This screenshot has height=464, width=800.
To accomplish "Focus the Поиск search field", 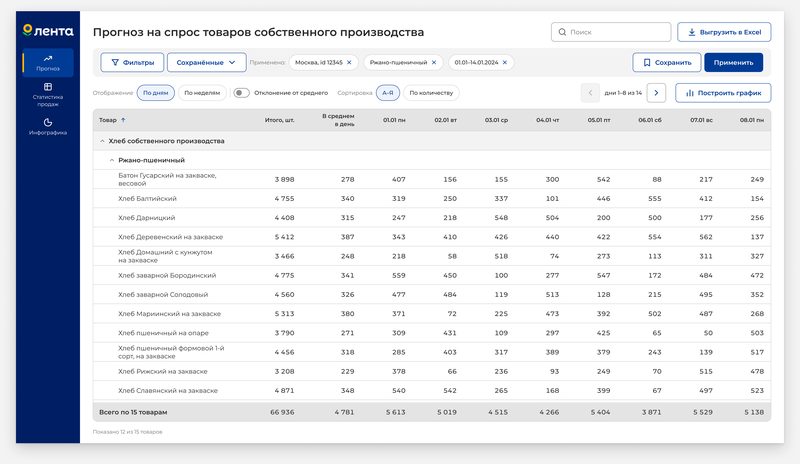I will [x=611, y=32].
